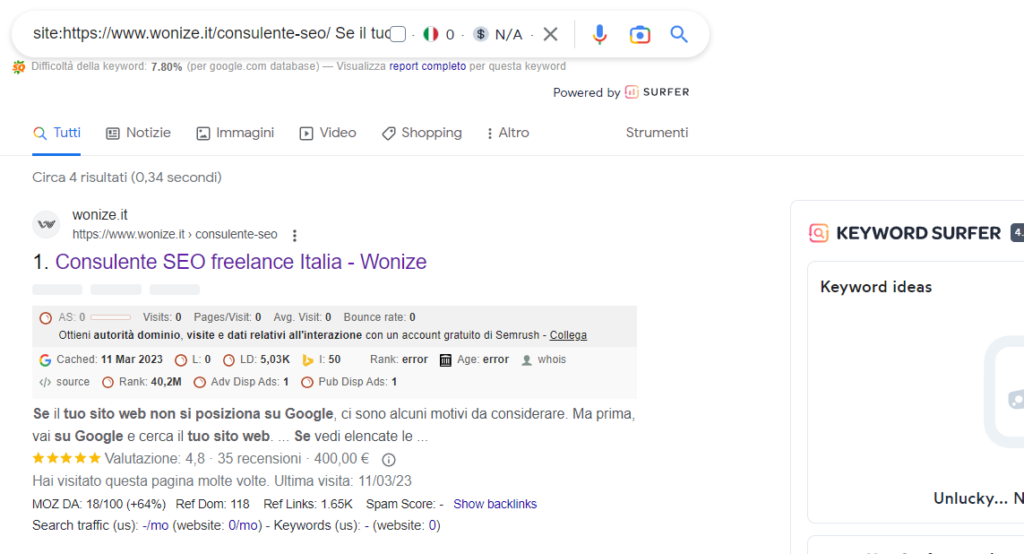Click the Surfer logo
The height and width of the screenshot is (554, 1024).
pyautogui.click(x=657, y=92)
